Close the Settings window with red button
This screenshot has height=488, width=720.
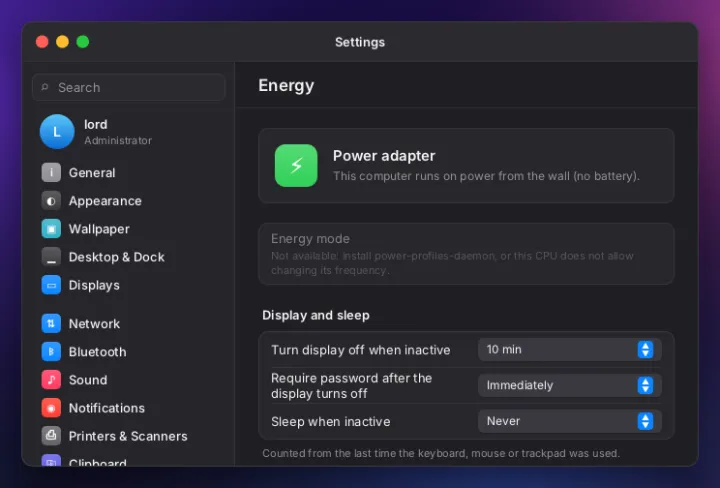click(42, 42)
